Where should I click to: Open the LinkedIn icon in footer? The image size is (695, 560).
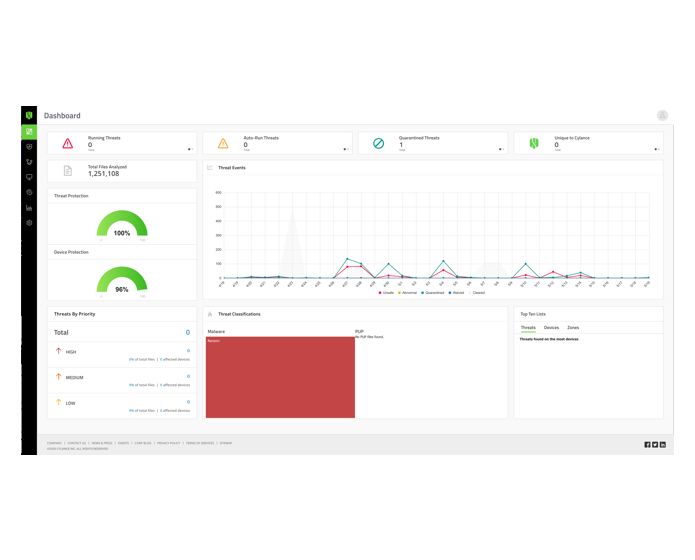click(662, 444)
